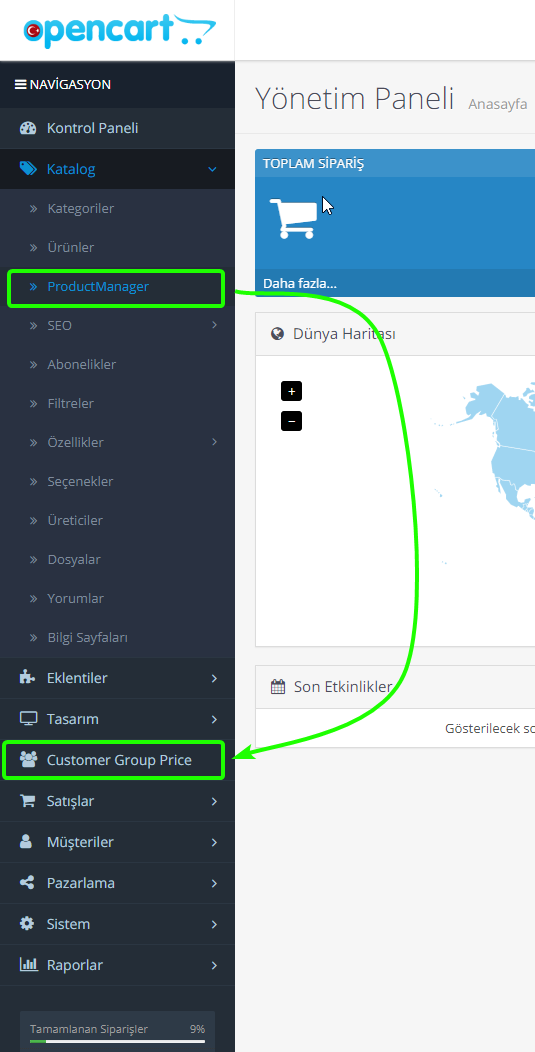Collapse the Katalog menu chevron
Viewport: 535px width, 1052px height.
[213, 169]
